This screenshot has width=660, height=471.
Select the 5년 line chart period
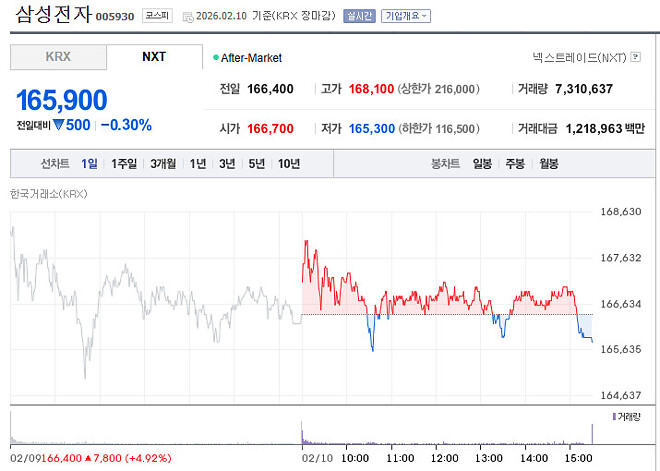(x=257, y=163)
